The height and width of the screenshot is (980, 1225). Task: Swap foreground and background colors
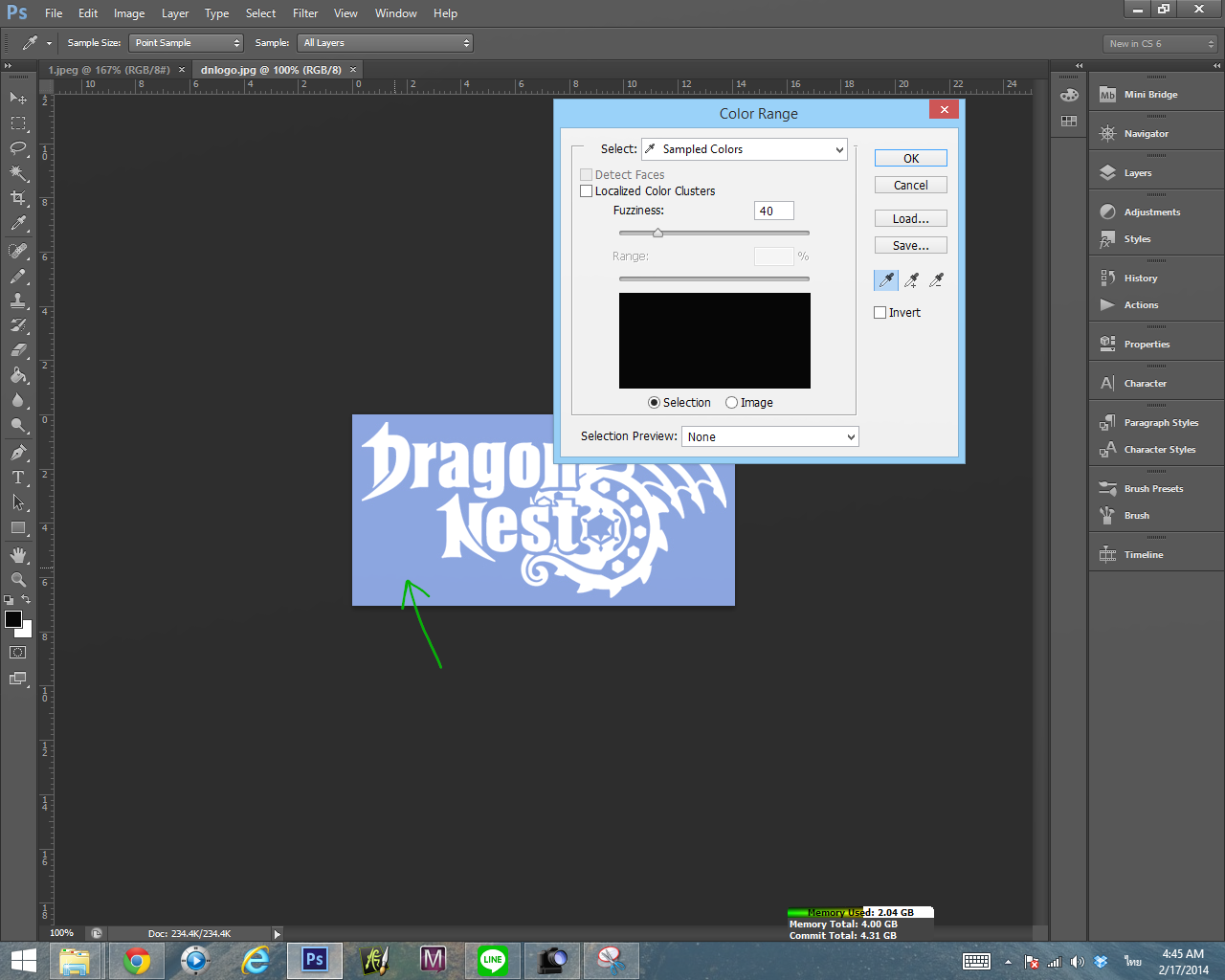pyautogui.click(x=26, y=599)
